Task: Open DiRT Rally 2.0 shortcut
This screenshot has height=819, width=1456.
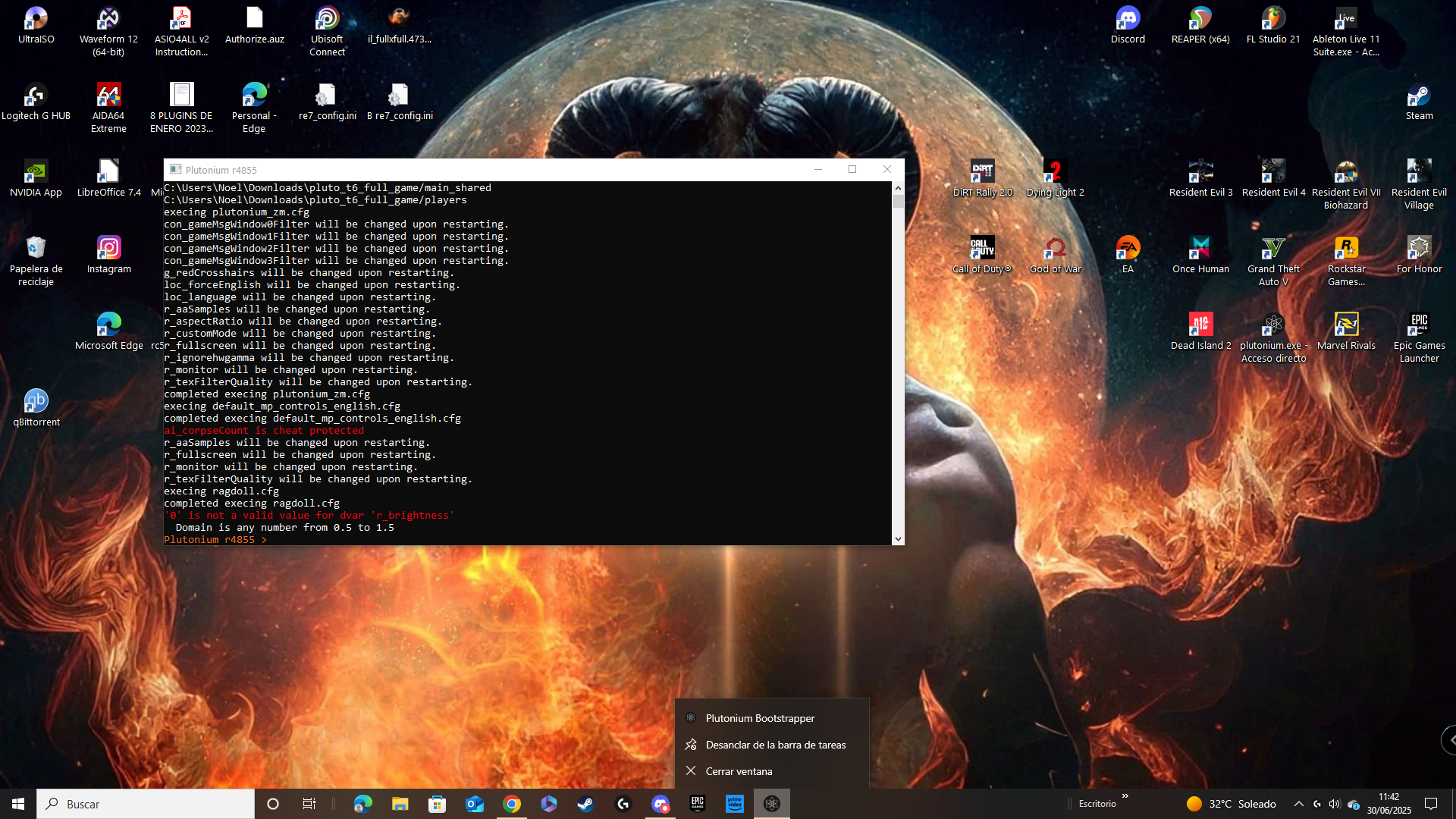Action: pos(982,179)
